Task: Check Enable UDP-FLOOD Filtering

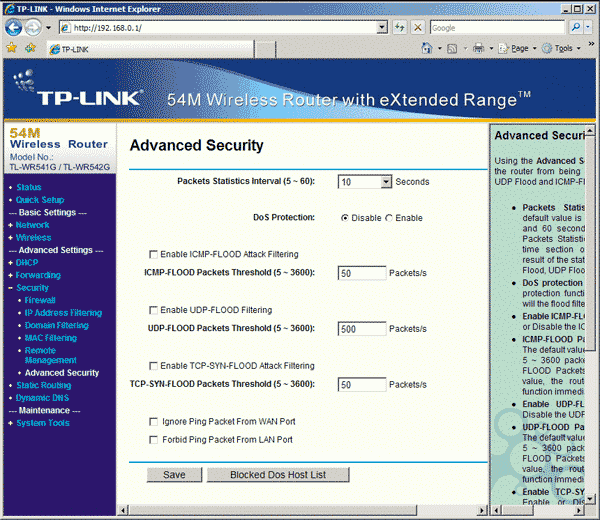Action: [x=153, y=310]
